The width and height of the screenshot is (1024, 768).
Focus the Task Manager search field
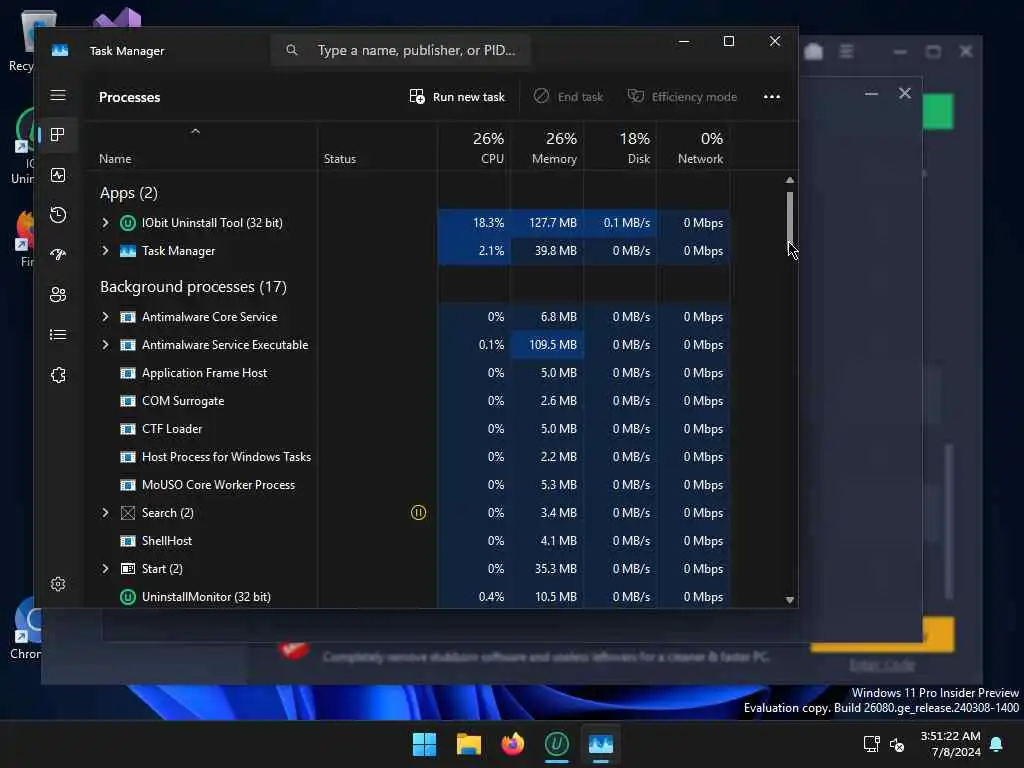click(400, 50)
